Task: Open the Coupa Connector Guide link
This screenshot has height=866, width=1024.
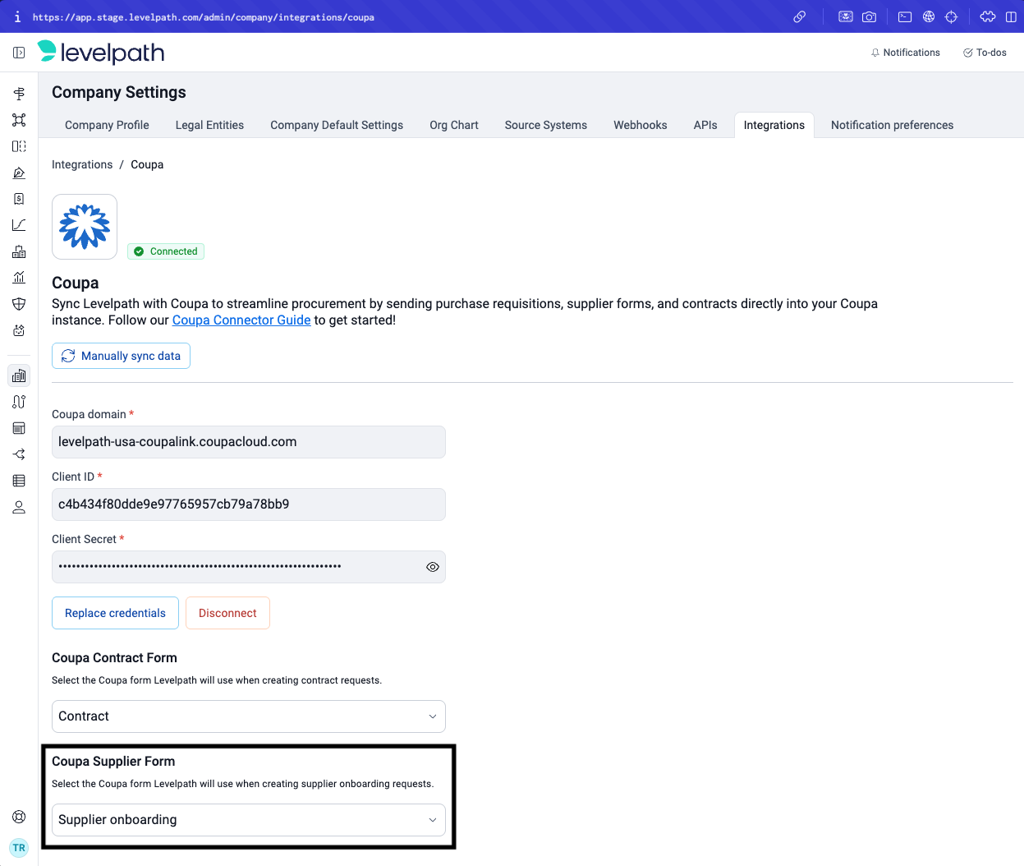Action: coord(241,320)
